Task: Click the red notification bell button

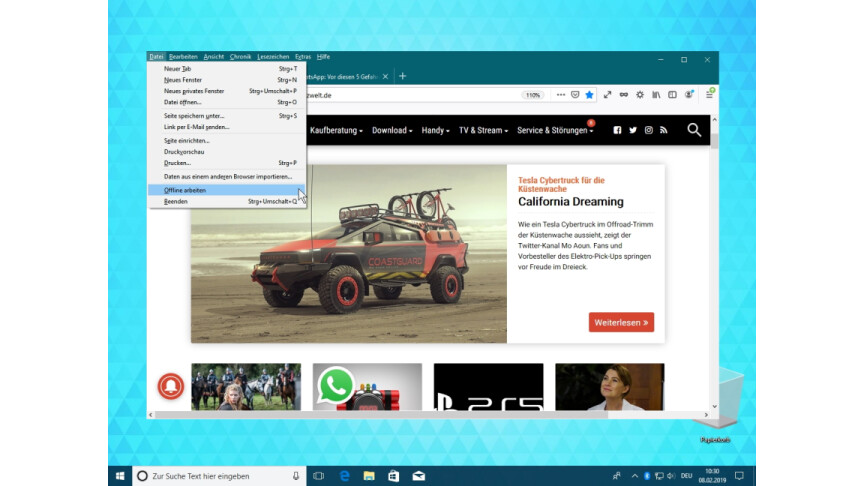Action: coord(170,385)
